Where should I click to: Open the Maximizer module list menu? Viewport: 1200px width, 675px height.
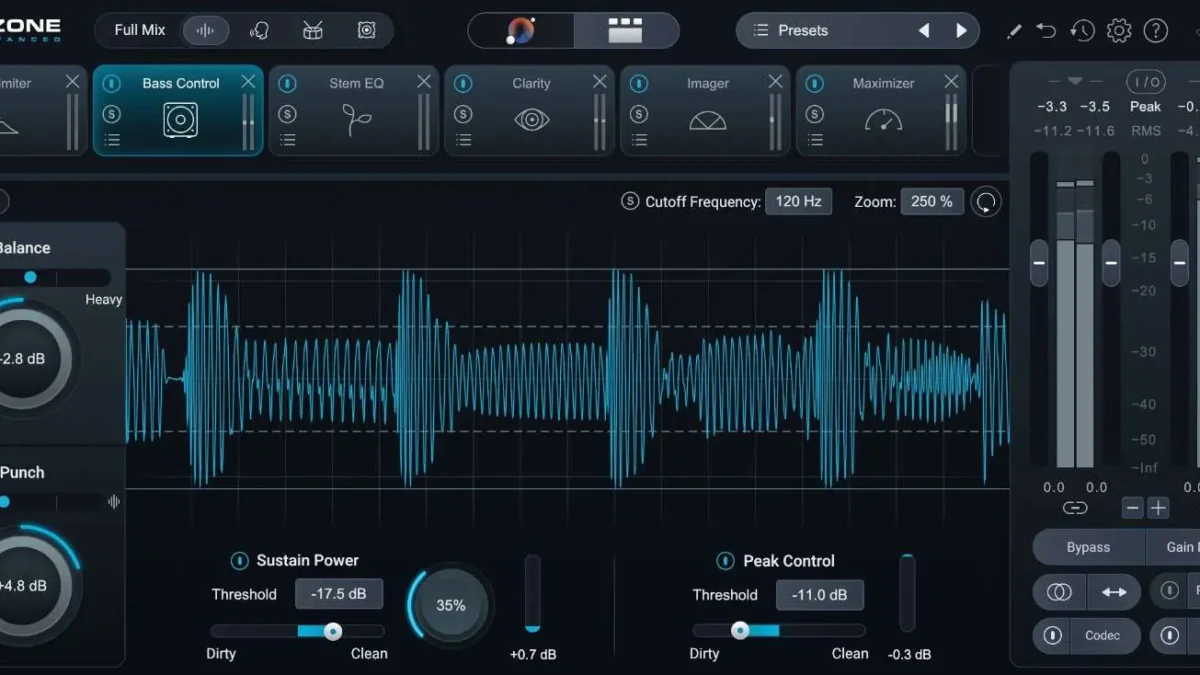tap(815, 140)
